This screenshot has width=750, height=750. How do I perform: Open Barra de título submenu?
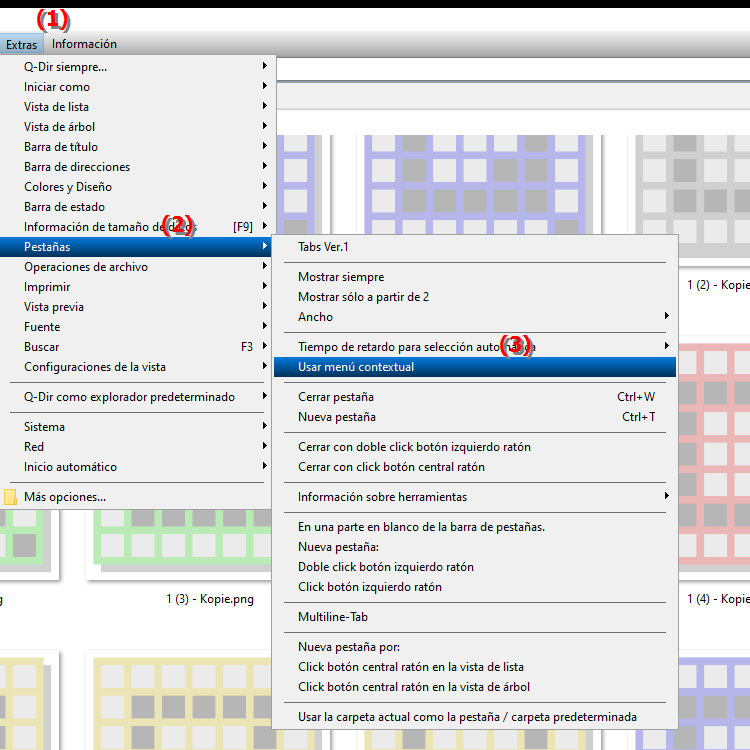[137, 147]
